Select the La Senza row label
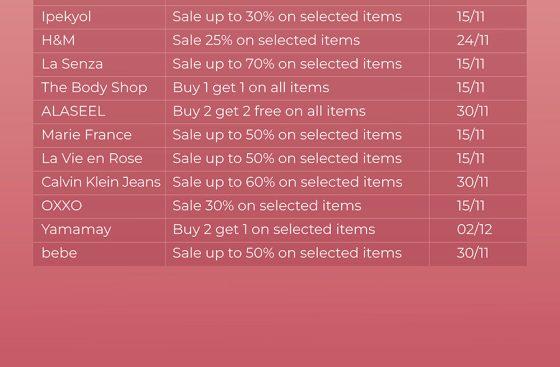 click(72, 64)
